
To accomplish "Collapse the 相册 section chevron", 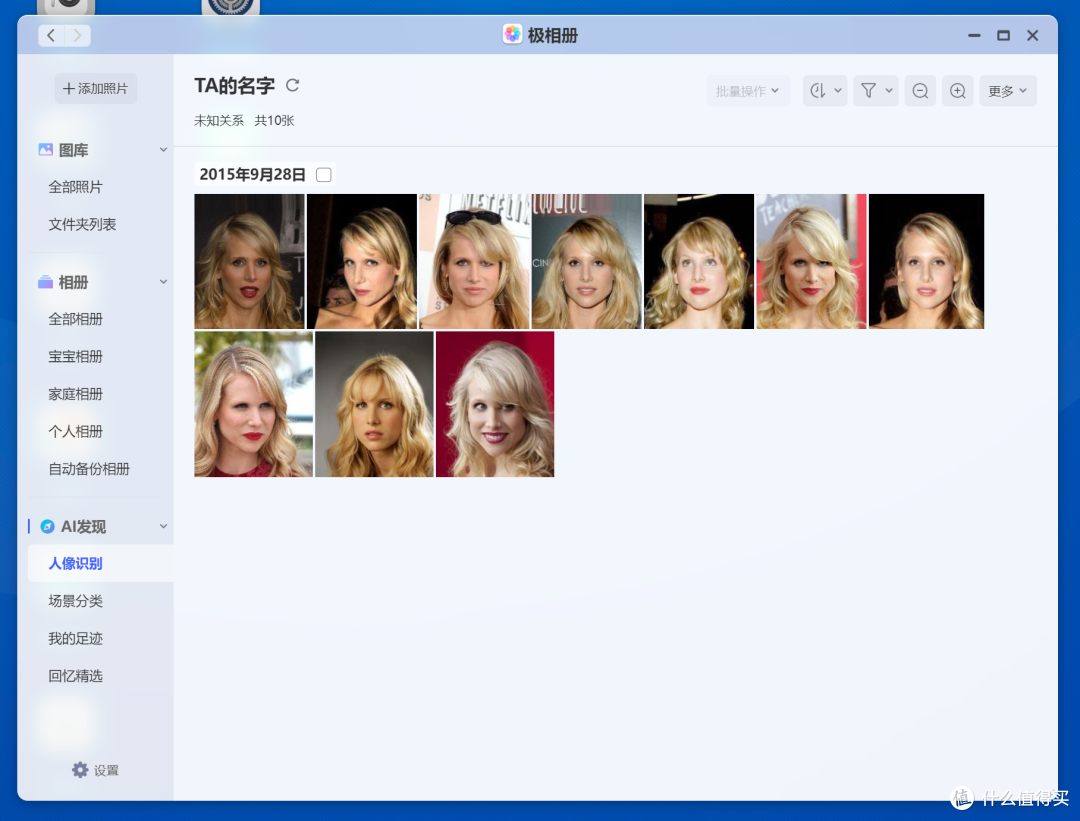I will (x=163, y=283).
